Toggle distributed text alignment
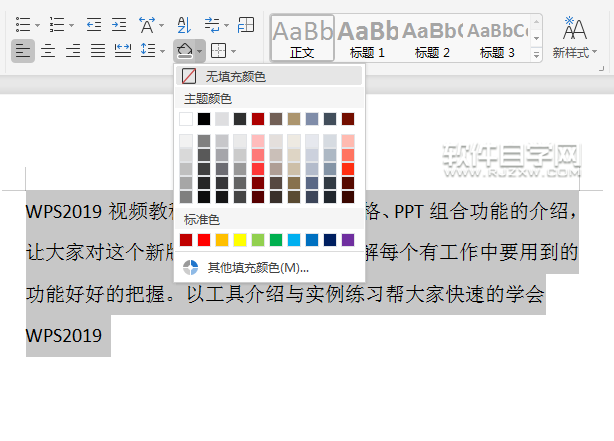The image size is (614, 441). [123, 51]
